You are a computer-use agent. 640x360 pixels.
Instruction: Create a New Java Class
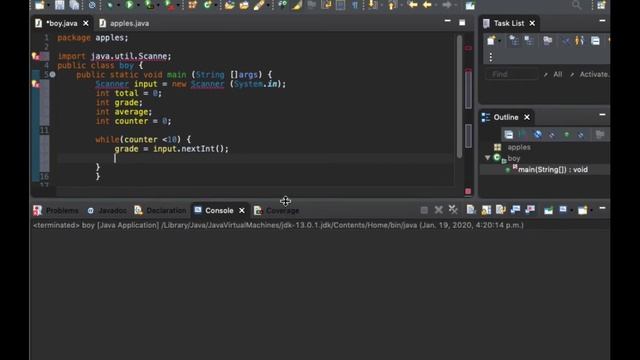click(207, 5)
